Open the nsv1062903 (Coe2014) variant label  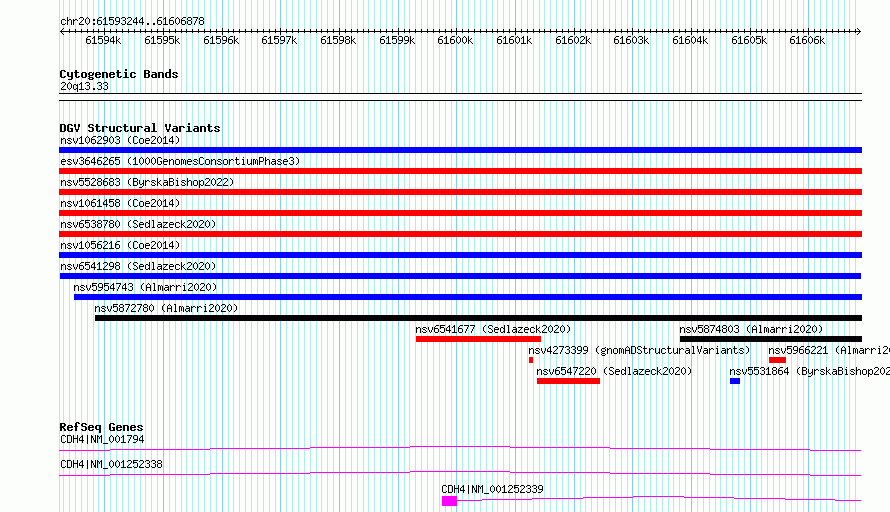click(x=120, y=140)
